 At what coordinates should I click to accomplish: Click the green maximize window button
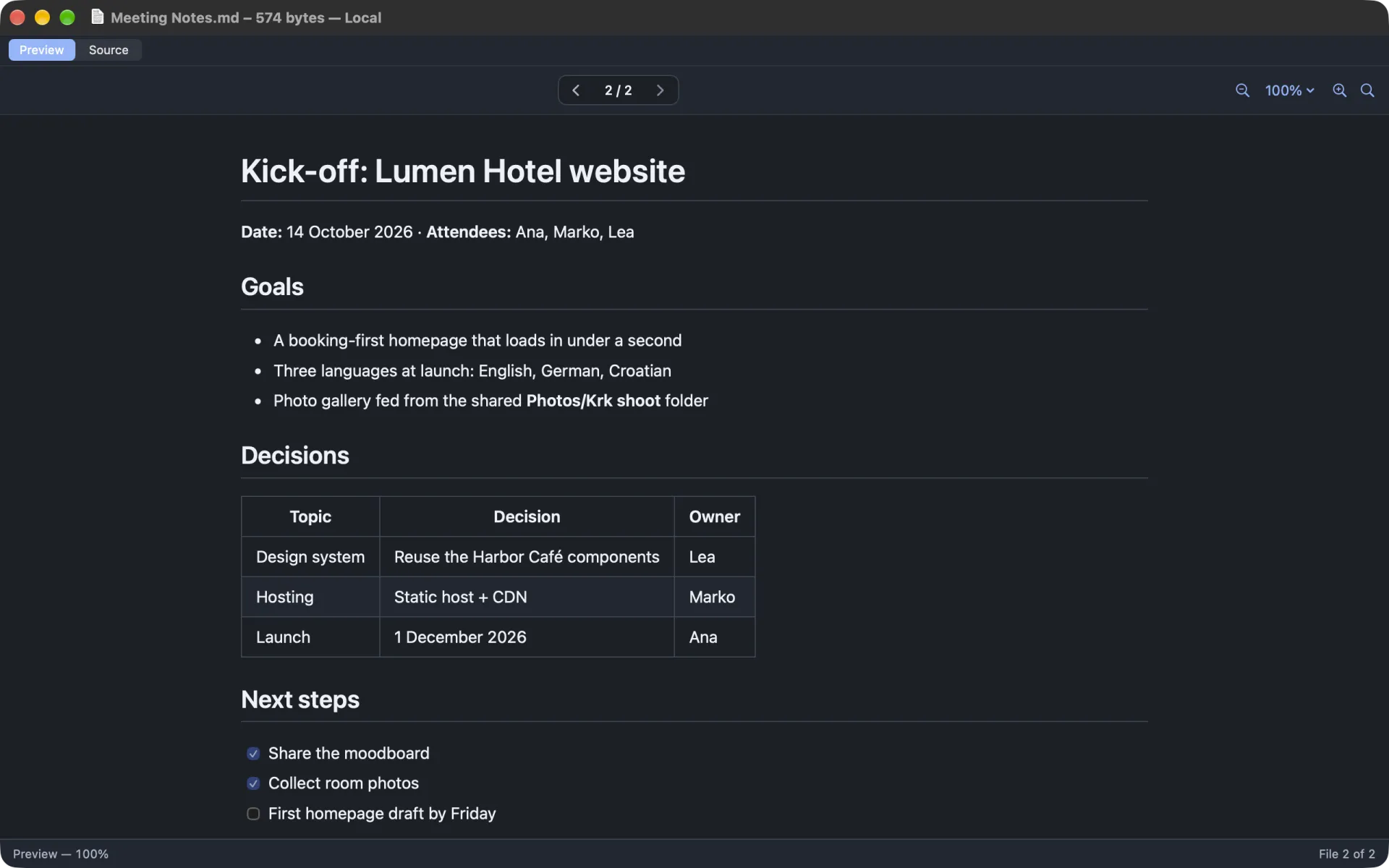[x=67, y=17]
